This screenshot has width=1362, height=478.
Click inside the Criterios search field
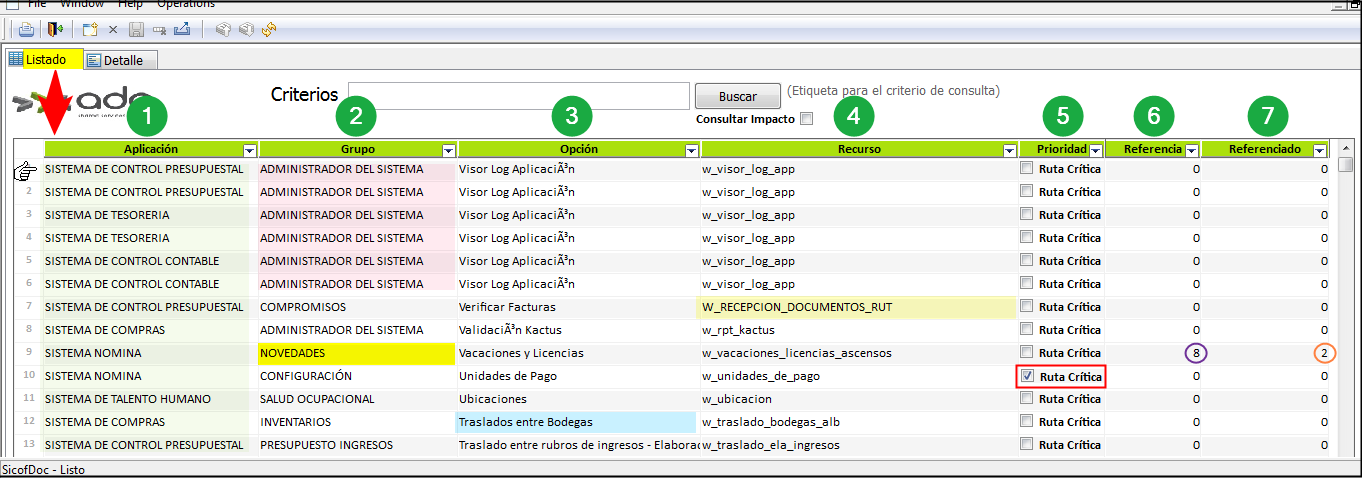[x=518, y=96]
